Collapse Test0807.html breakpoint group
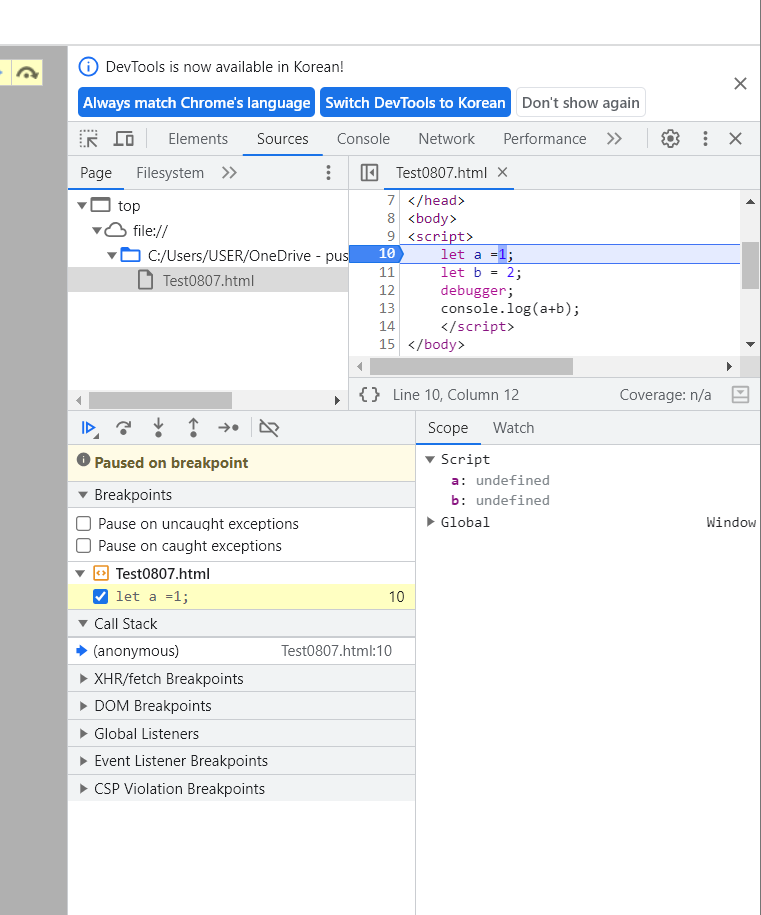This screenshot has width=761, height=915. point(81,574)
